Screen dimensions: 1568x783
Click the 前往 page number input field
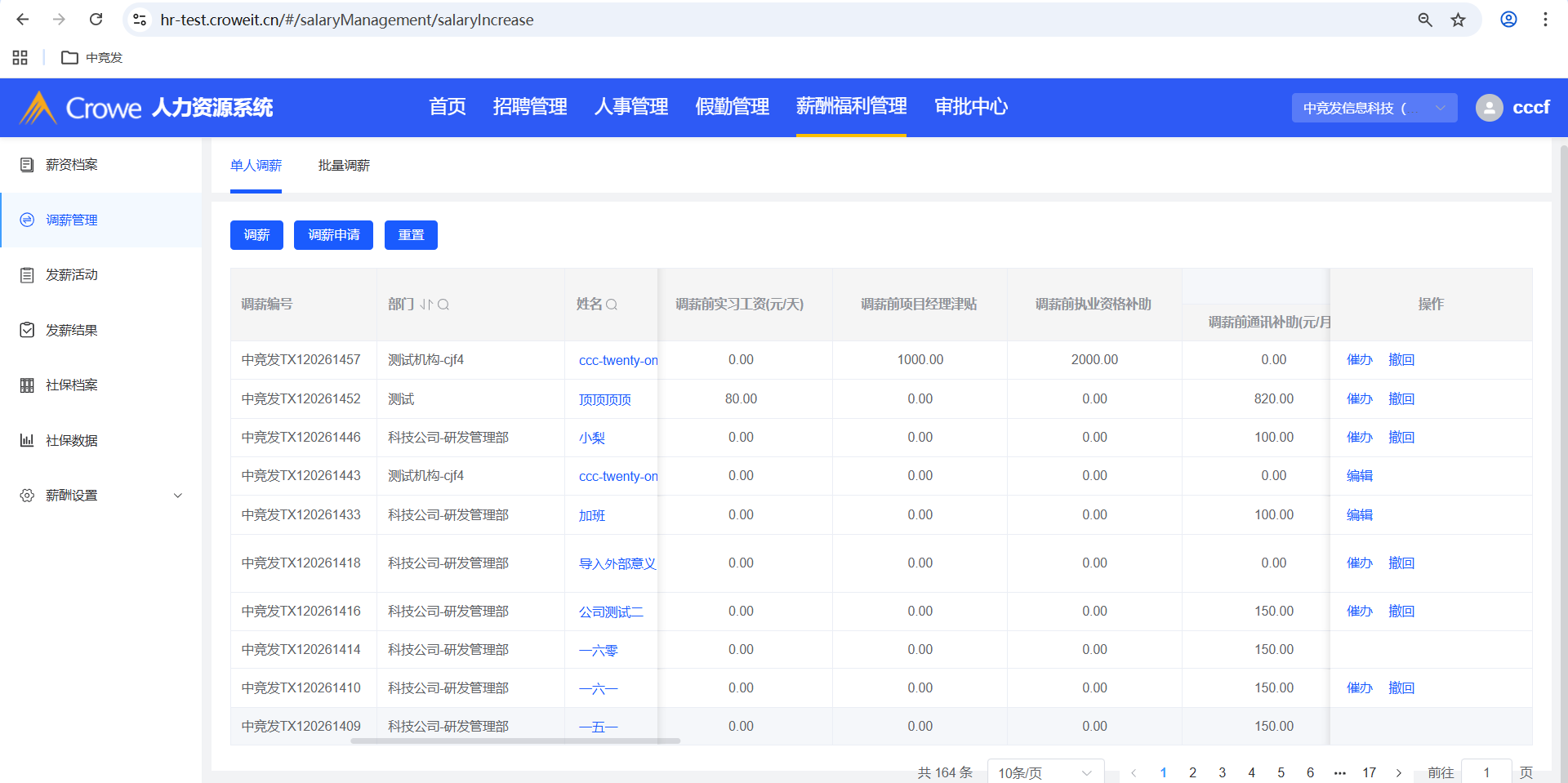(x=1486, y=772)
